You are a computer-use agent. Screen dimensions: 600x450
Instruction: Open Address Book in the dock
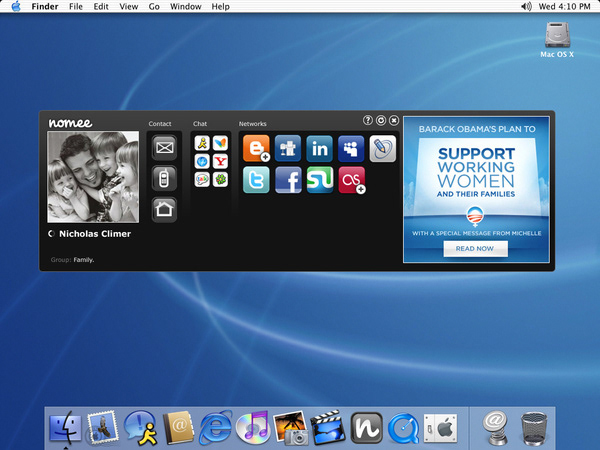pyautogui.click(x=178, y=428)
